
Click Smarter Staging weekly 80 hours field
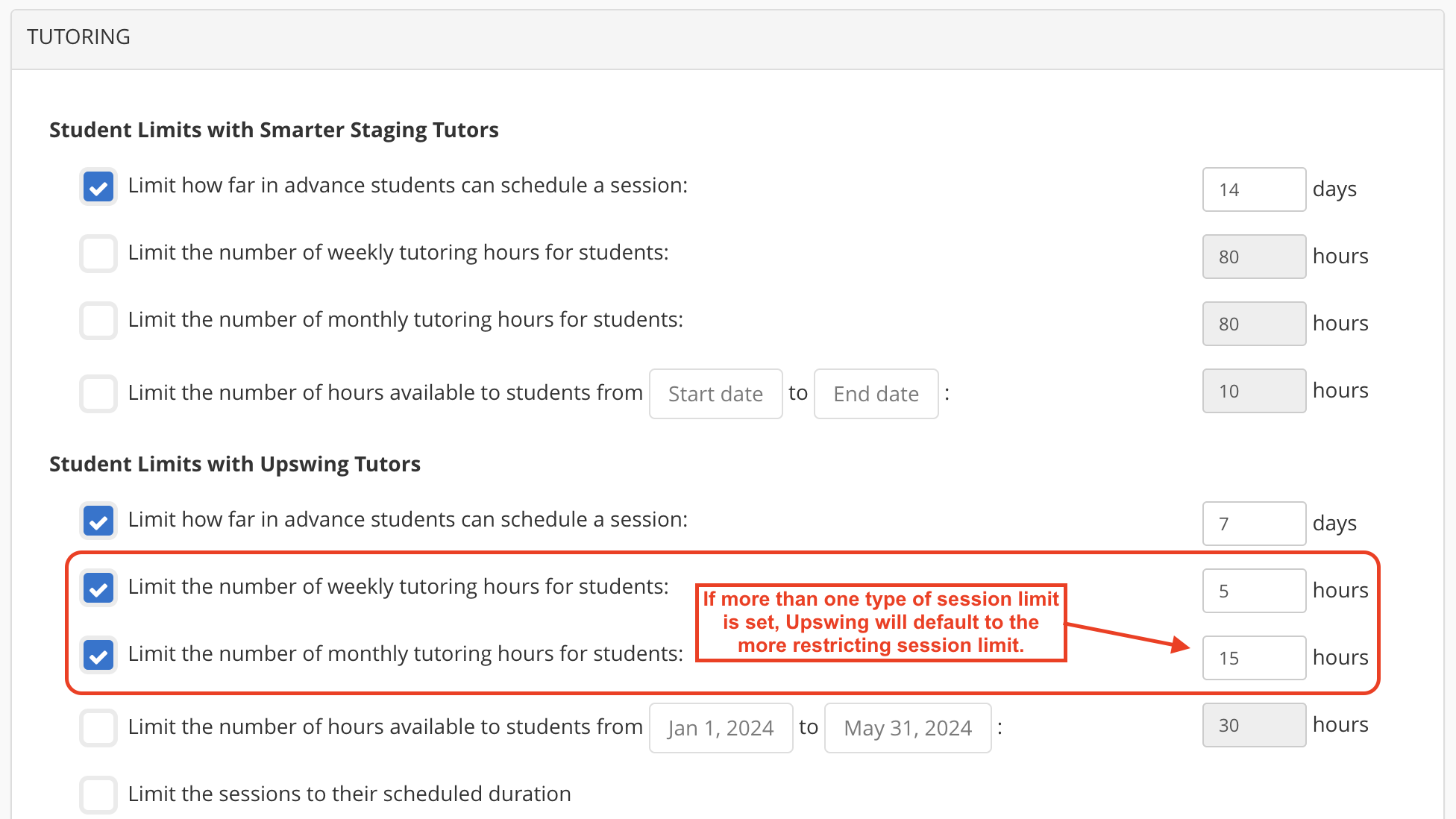[1254, 257]
